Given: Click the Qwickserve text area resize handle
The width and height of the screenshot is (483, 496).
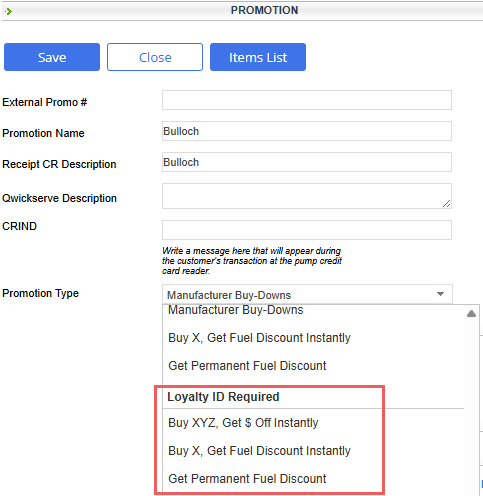Looking at the screenshot, I should (x=447, y=204).
